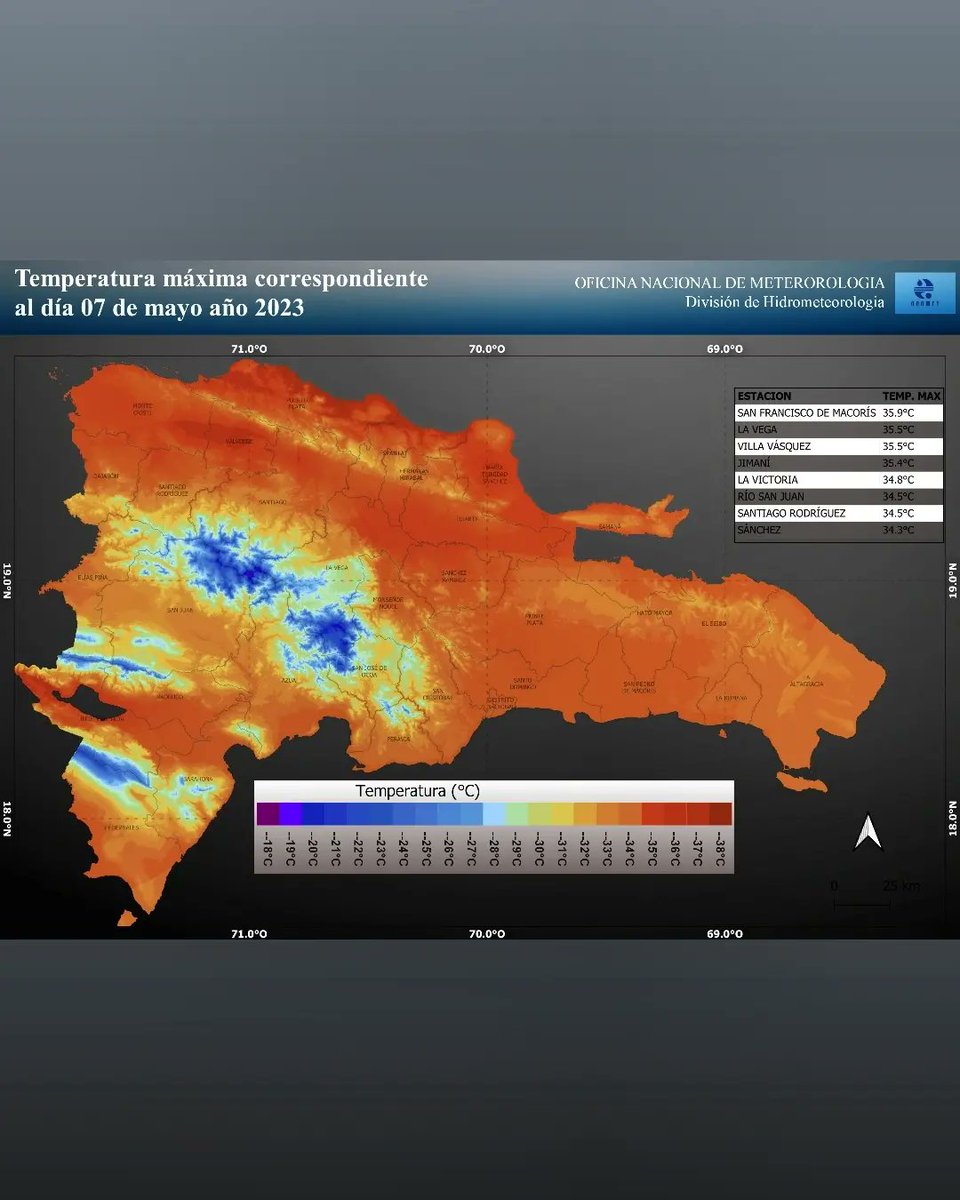Expand the ESTACION column header
The image size is (960, 1200).
765,395
